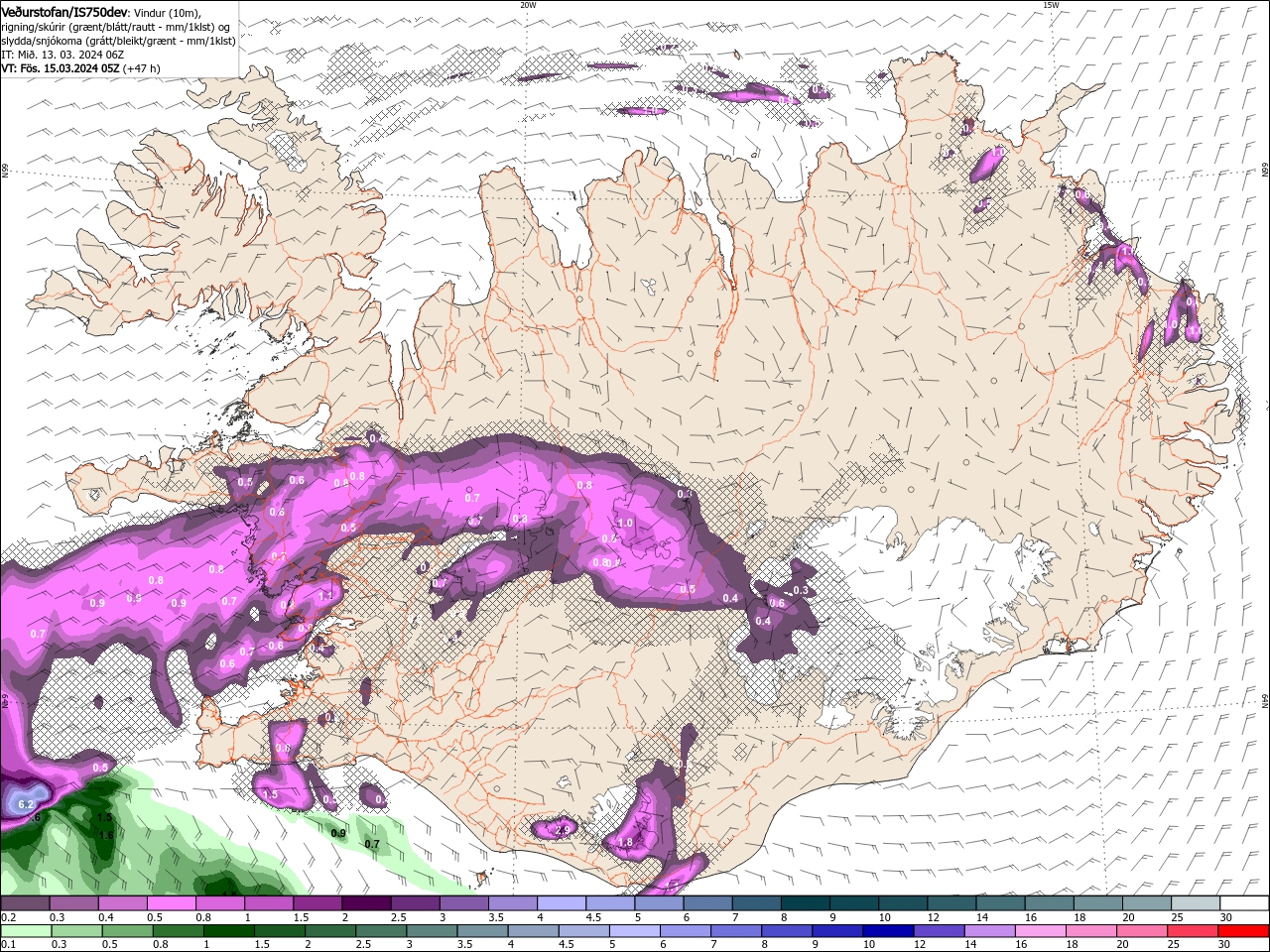Pick the darkest green 1 swatch in rain legend
This screenshot has height=952, width=1270.
229,931
